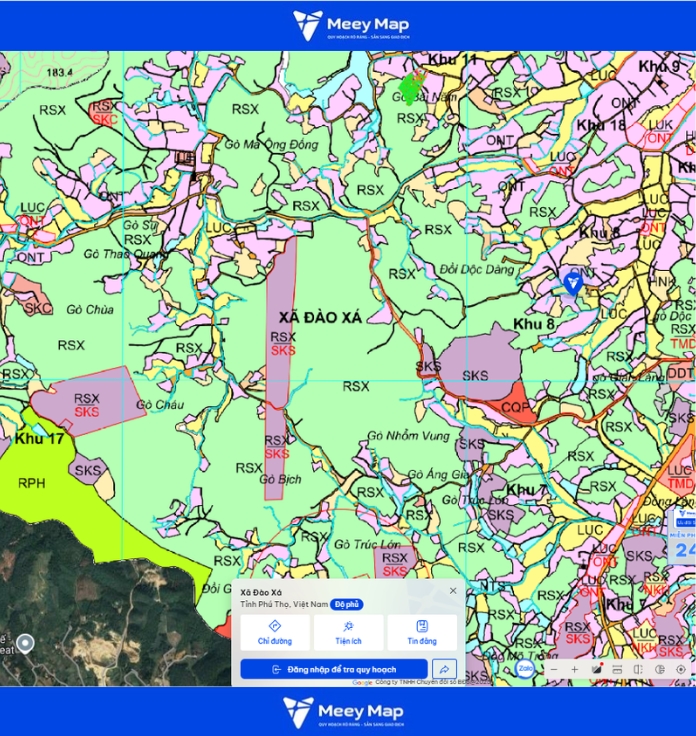The image size is (696, 736).
Task: Click the CQP zone label
Action: point(515,407)
